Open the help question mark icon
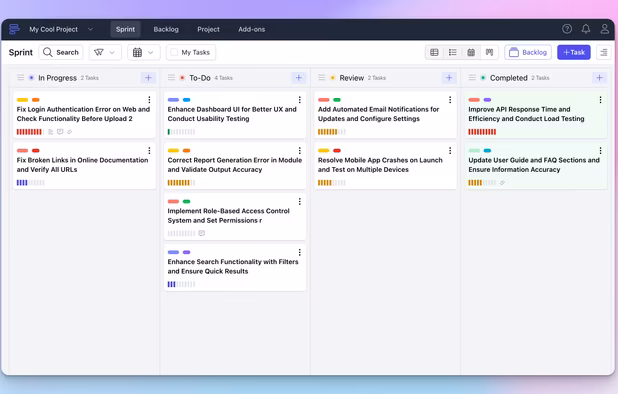 pyautogui.click(x=567, y=29)
